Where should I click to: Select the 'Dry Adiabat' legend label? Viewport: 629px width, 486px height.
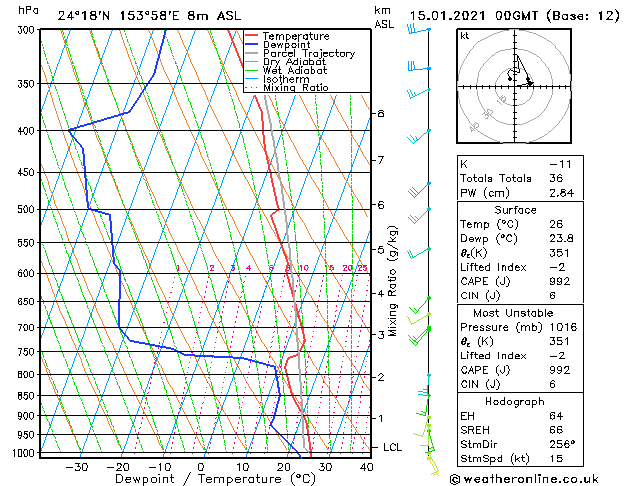[294, 62]
